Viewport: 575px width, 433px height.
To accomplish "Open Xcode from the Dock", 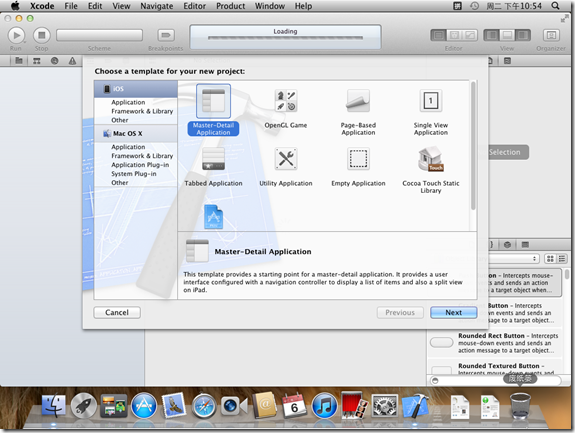I will (415, 406).
